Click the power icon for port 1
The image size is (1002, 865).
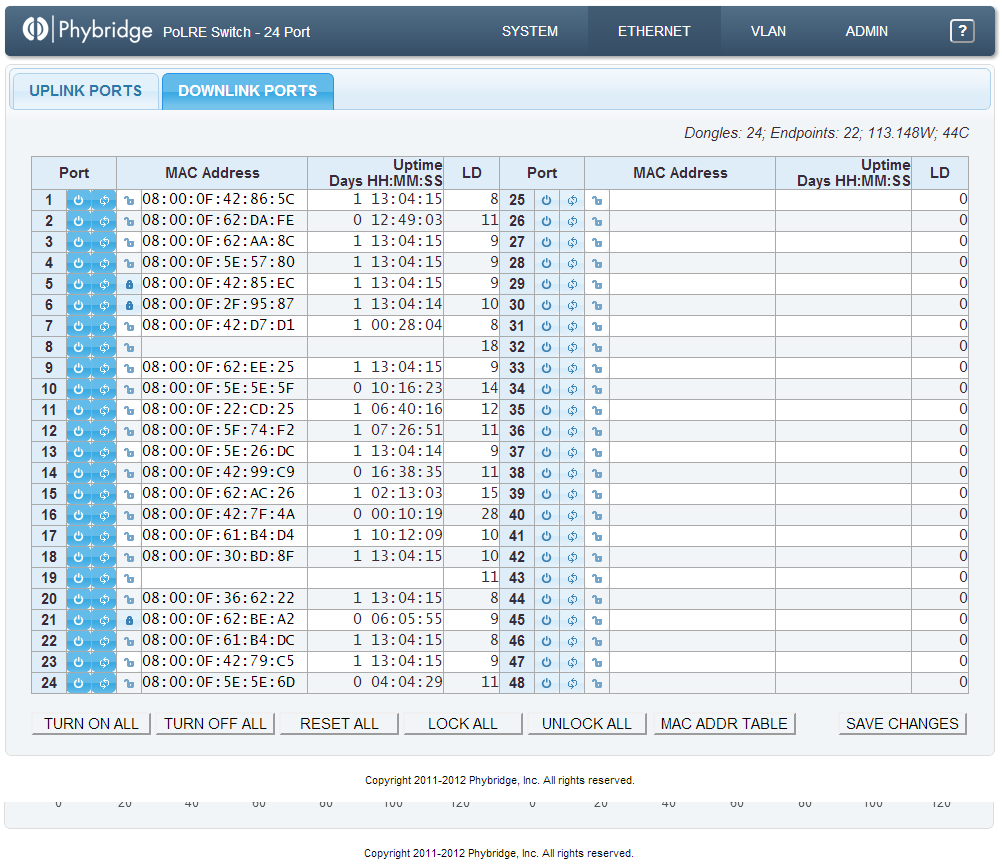(x=79, y=200)
